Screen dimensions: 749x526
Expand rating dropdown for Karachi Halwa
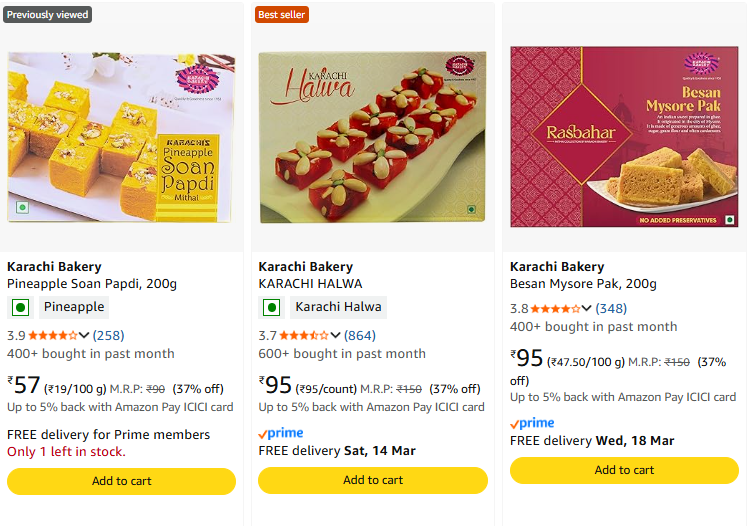tap(336, 336)
